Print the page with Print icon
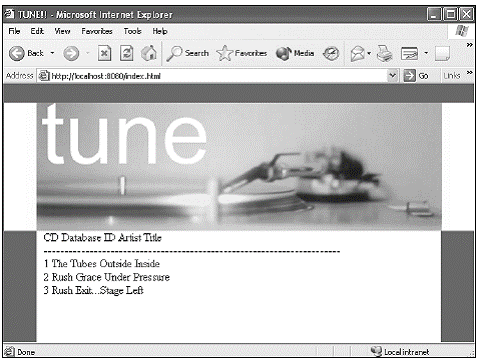Viewport: 479px width, 360px height. pos(384,53)
